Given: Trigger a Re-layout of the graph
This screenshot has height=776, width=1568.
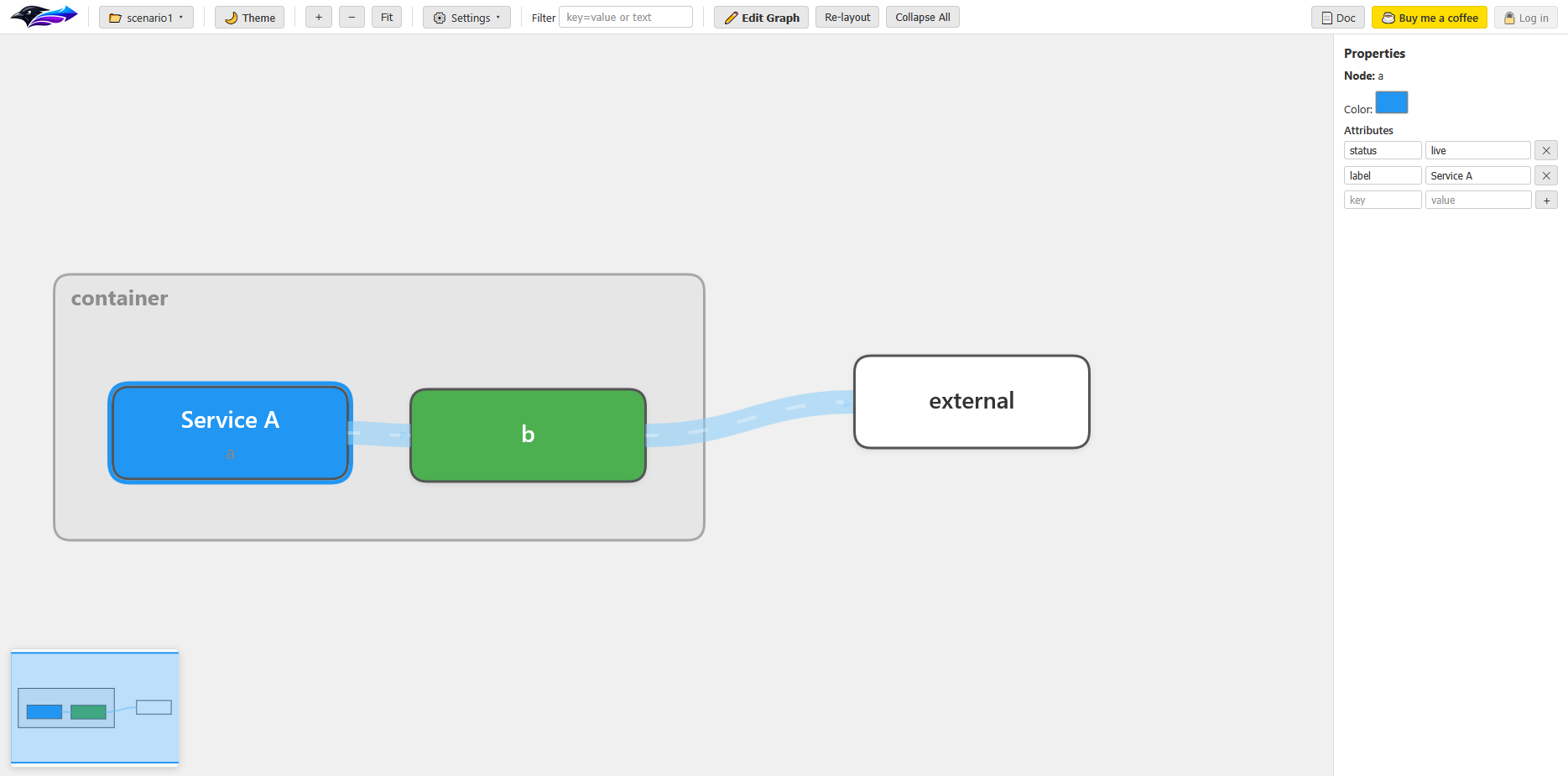Looking at the screenshot, I should coord(847,17).
